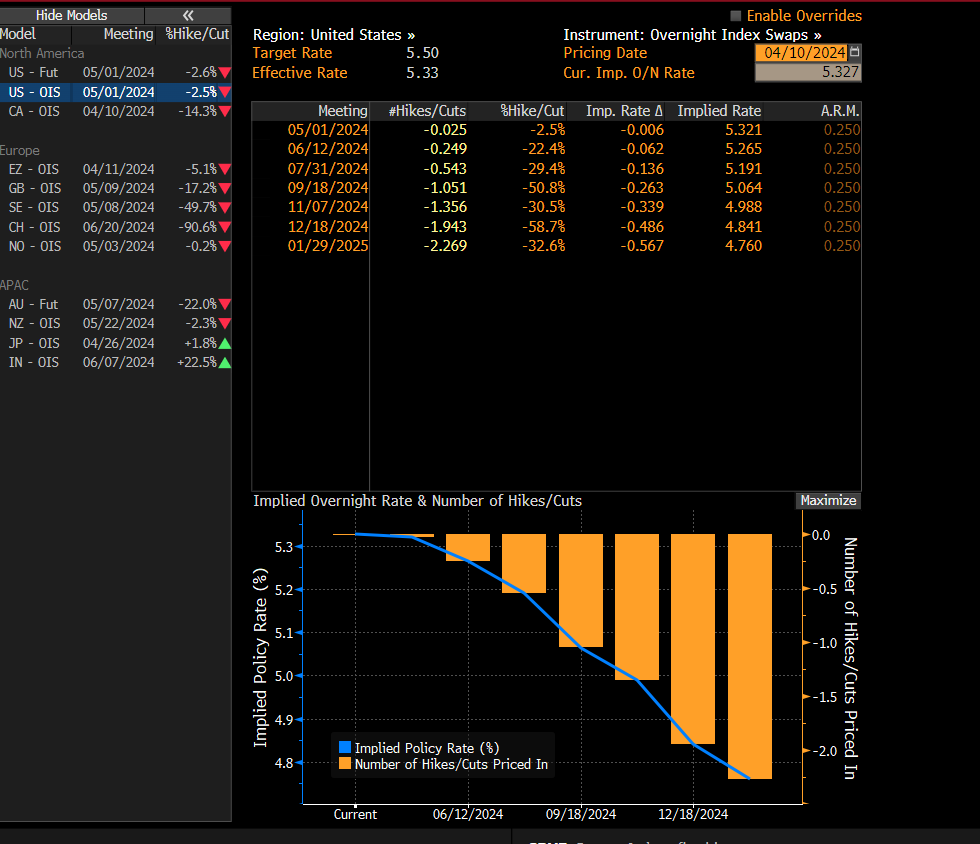Click red down arrow in CA - OIS row

tap(225, 111)
